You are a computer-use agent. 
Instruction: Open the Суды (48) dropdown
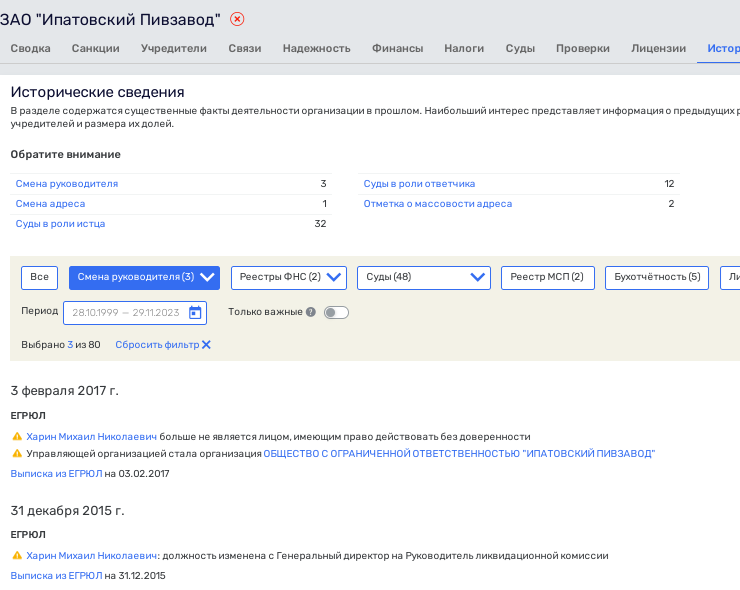tap(424, 278)
